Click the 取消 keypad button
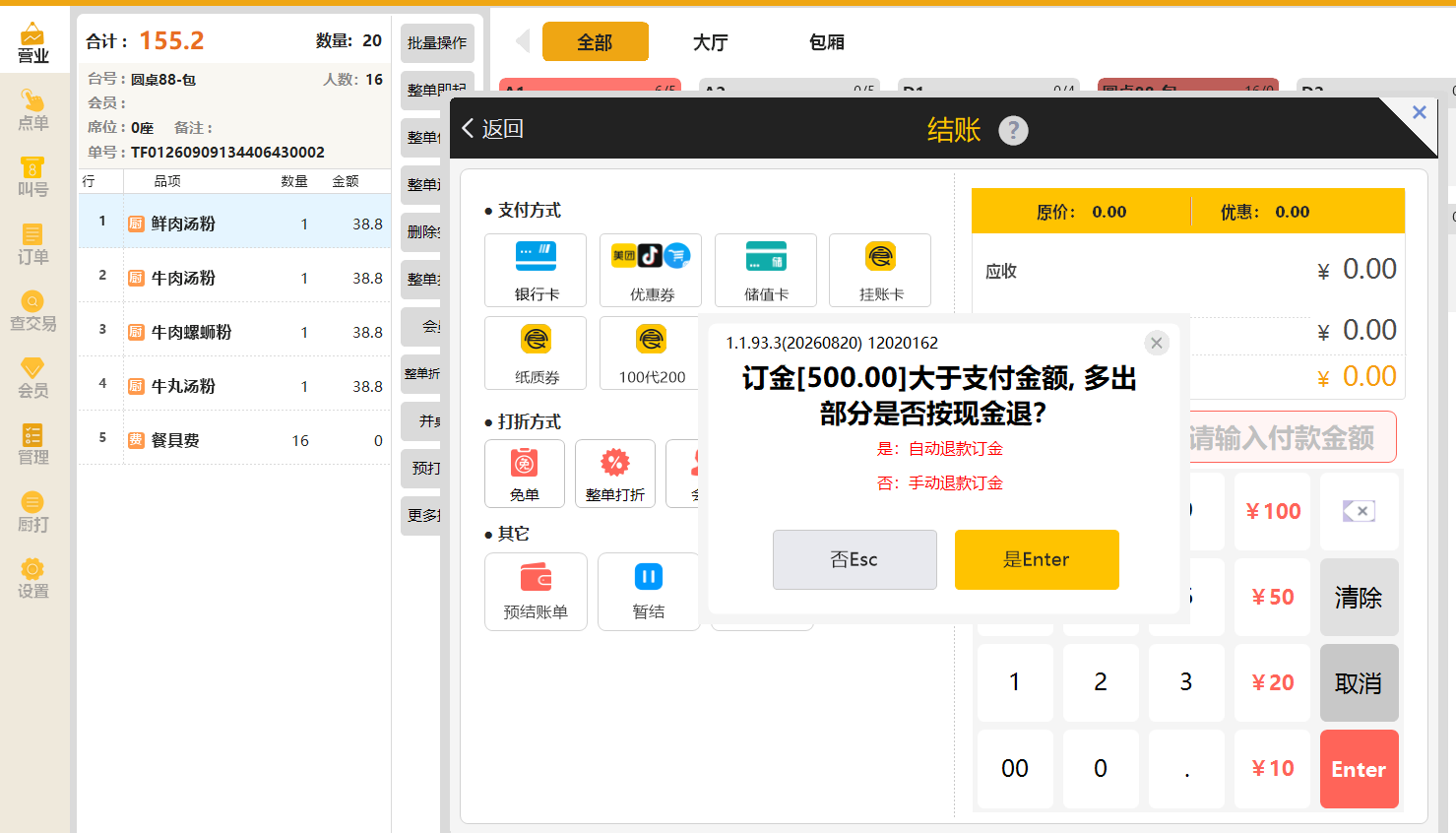The image size is (1456, 833). [x=1359, y=682]
